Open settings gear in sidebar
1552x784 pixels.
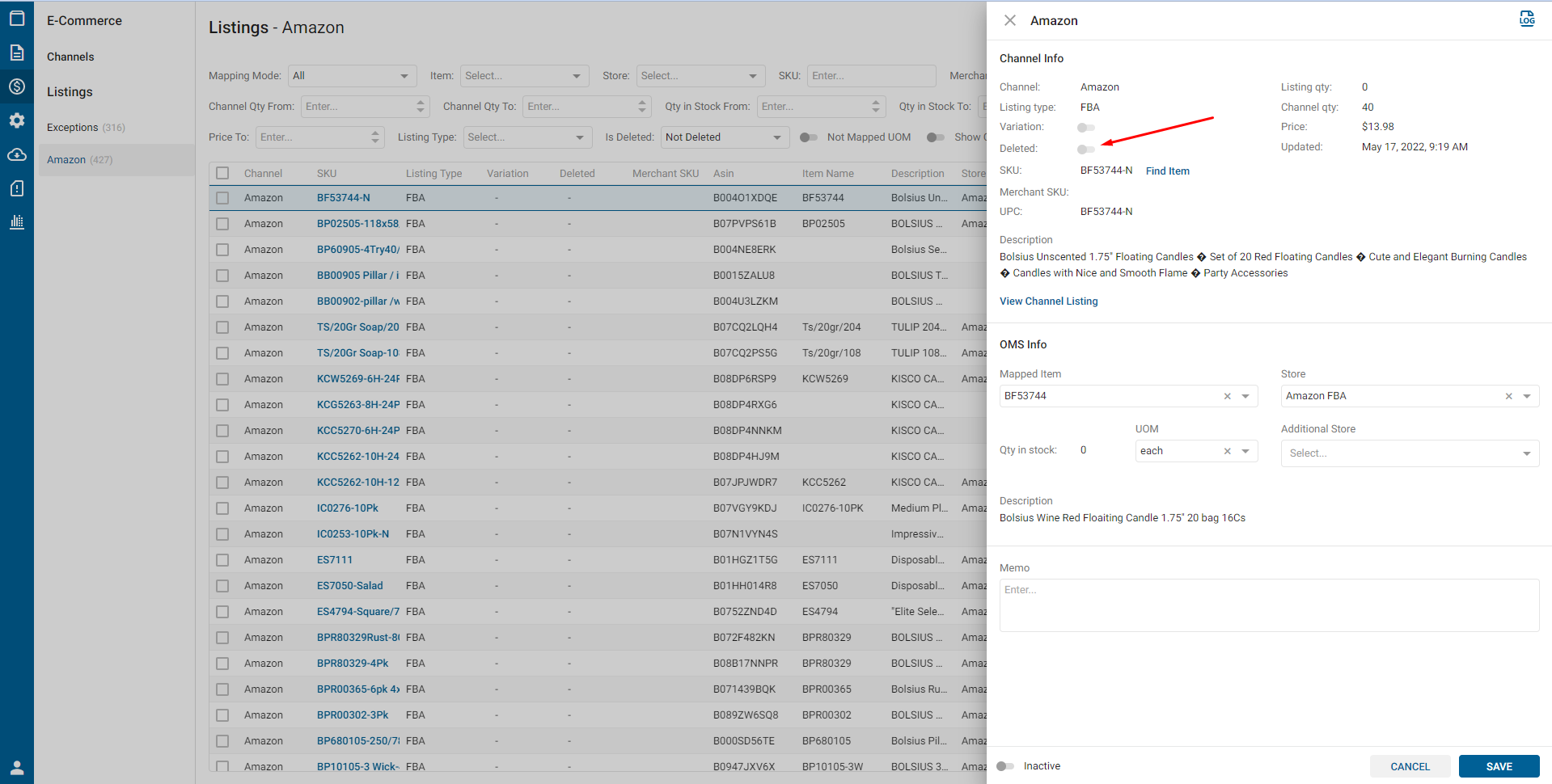[17, 120]
